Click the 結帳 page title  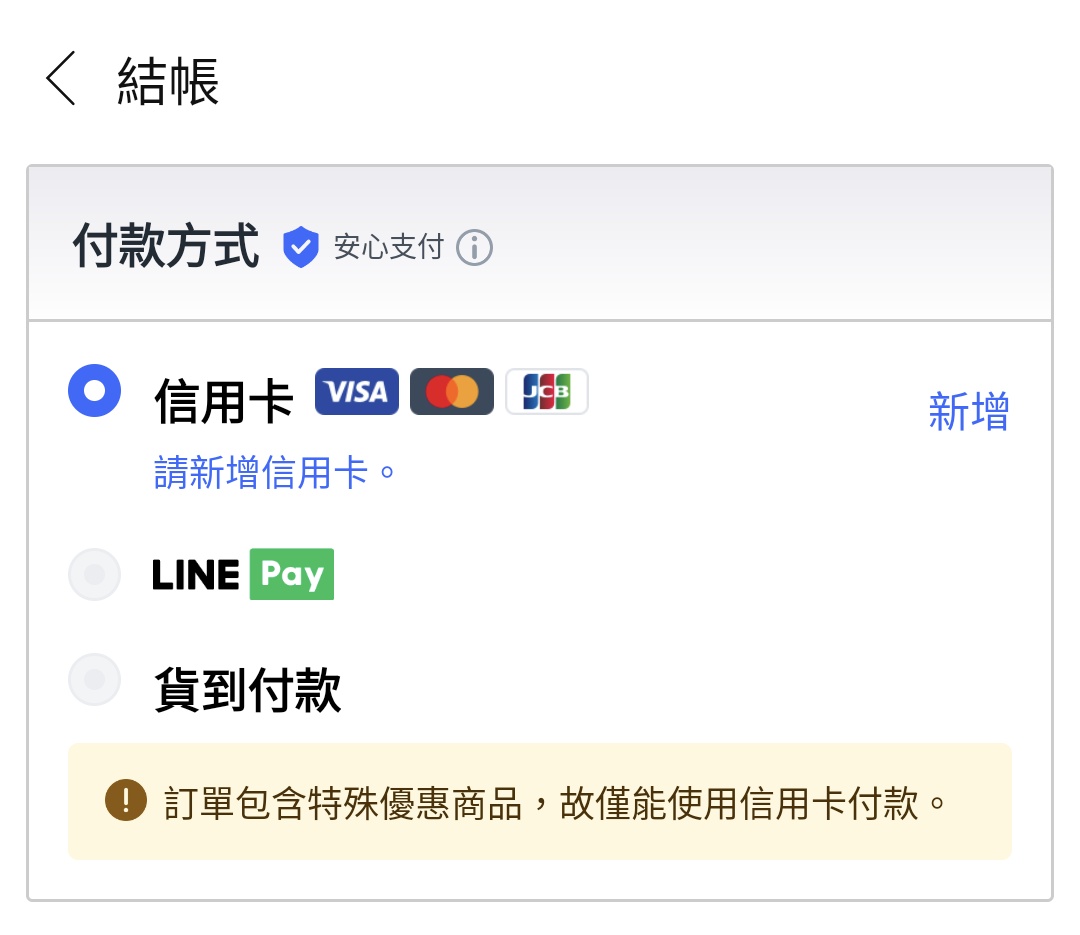coord(168,81)
